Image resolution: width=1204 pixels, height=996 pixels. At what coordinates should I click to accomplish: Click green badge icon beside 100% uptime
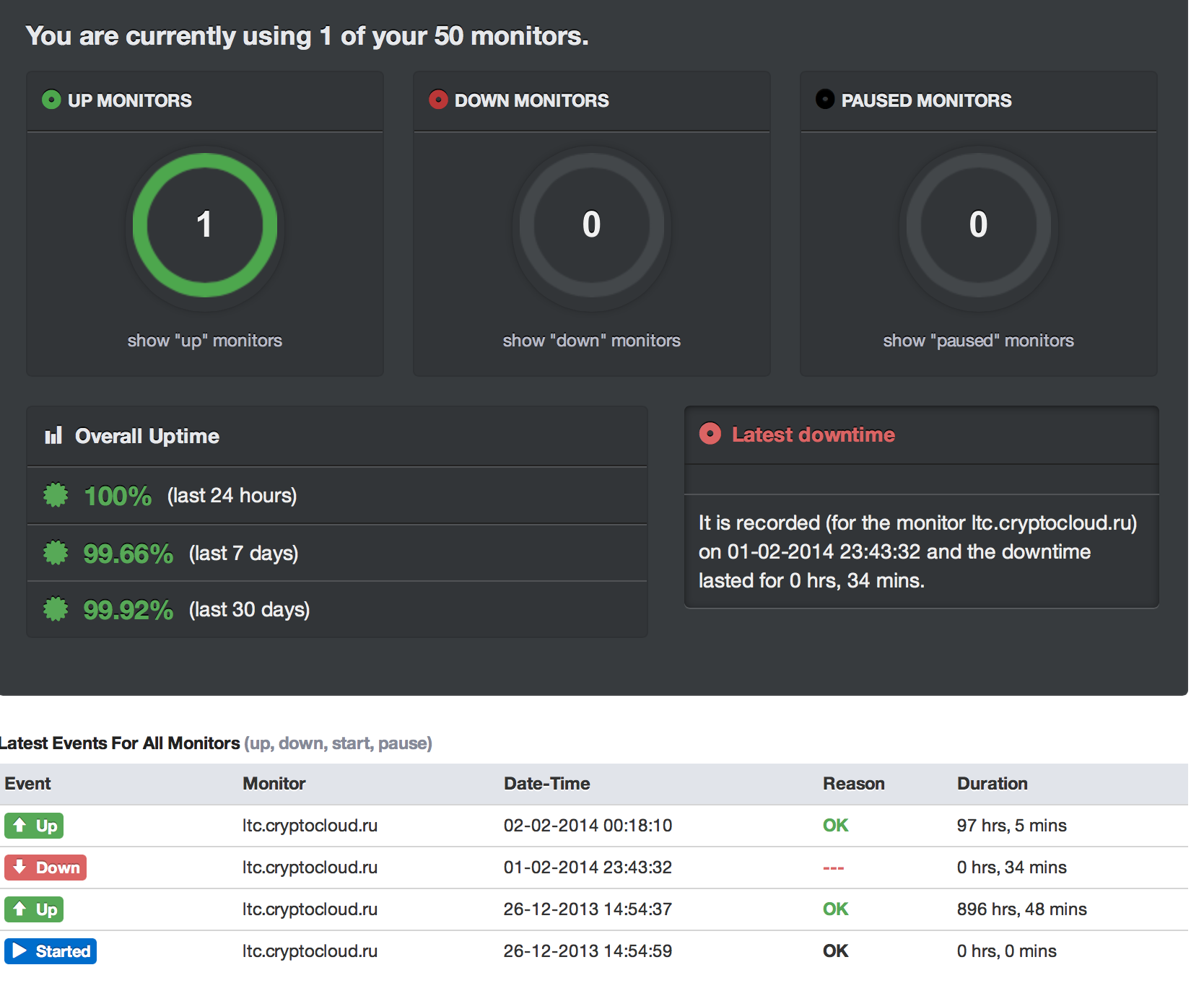pos(56,495)
